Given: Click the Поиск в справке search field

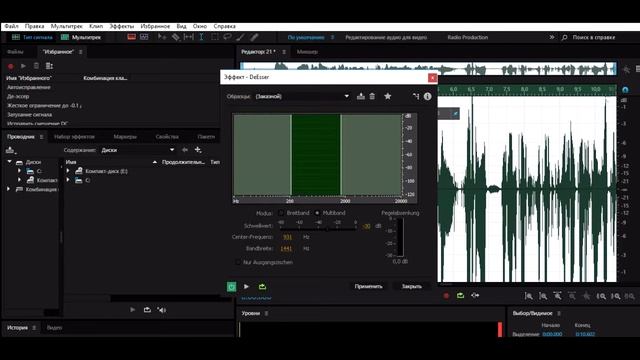Looking at the screenshot, I should click(x=594, y=37).
